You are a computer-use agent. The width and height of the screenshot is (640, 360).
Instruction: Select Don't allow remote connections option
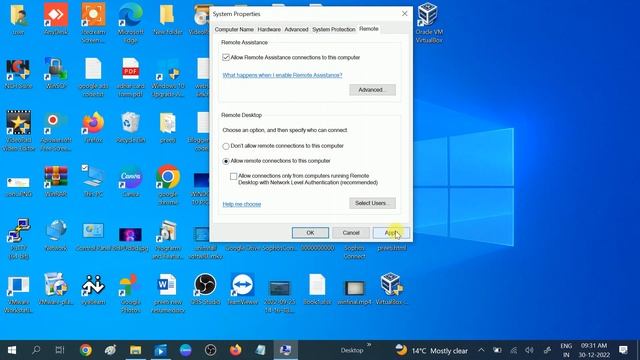(226, 146)
